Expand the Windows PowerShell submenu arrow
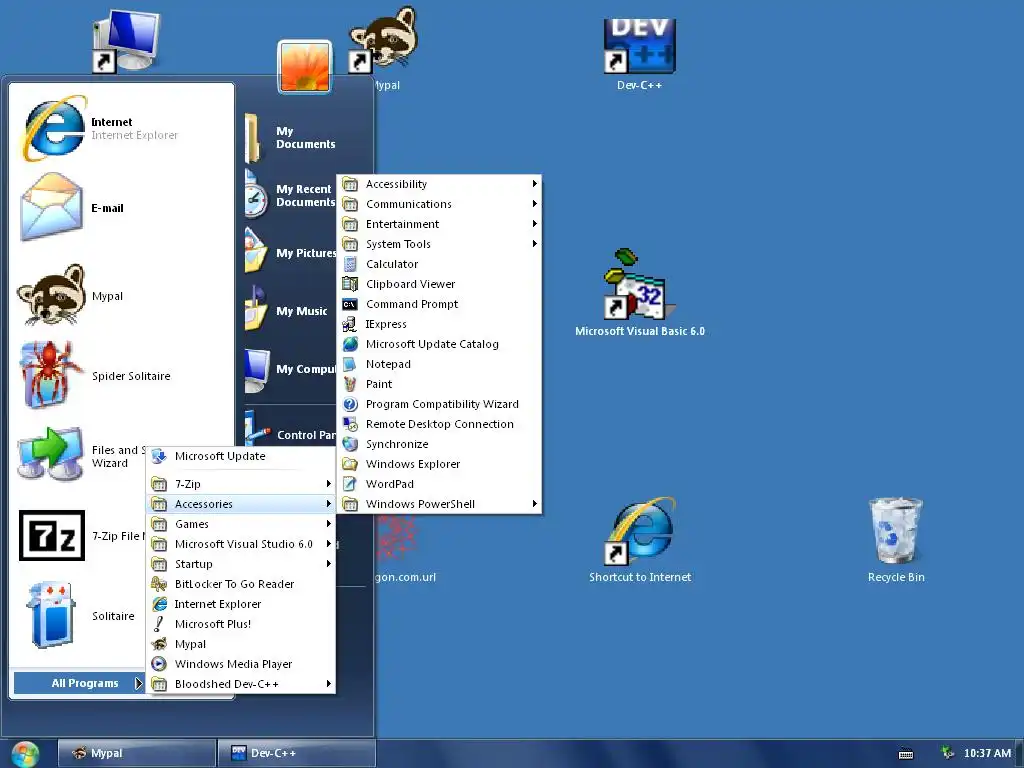1024x768 pixels. point(534,504)
